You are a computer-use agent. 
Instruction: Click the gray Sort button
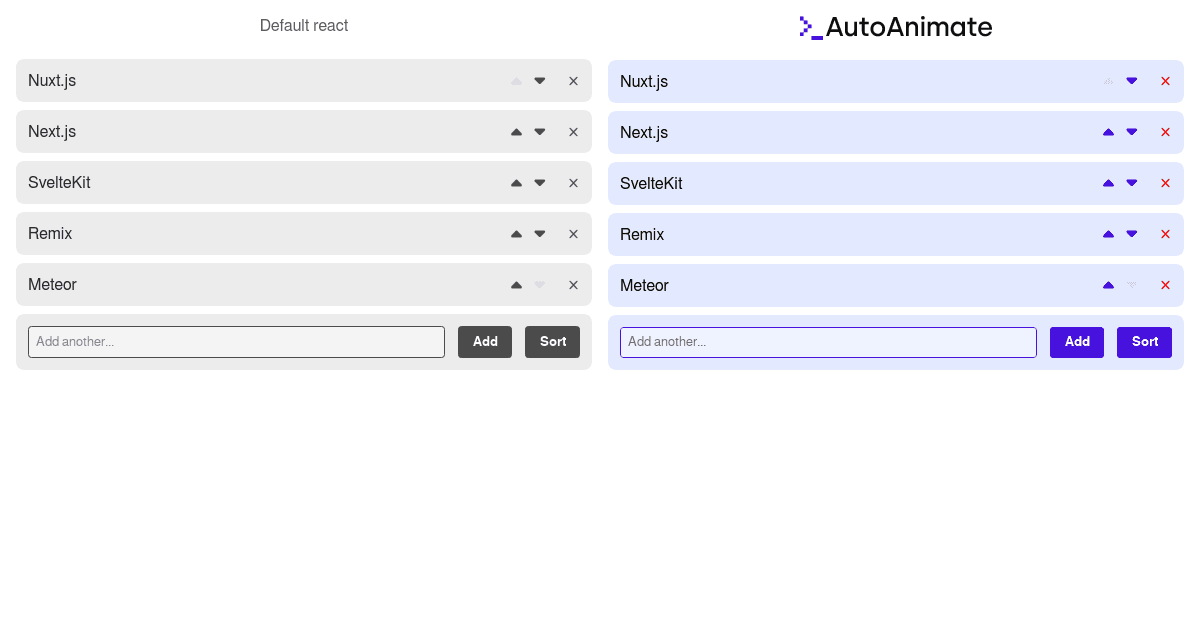coord(553,342)
